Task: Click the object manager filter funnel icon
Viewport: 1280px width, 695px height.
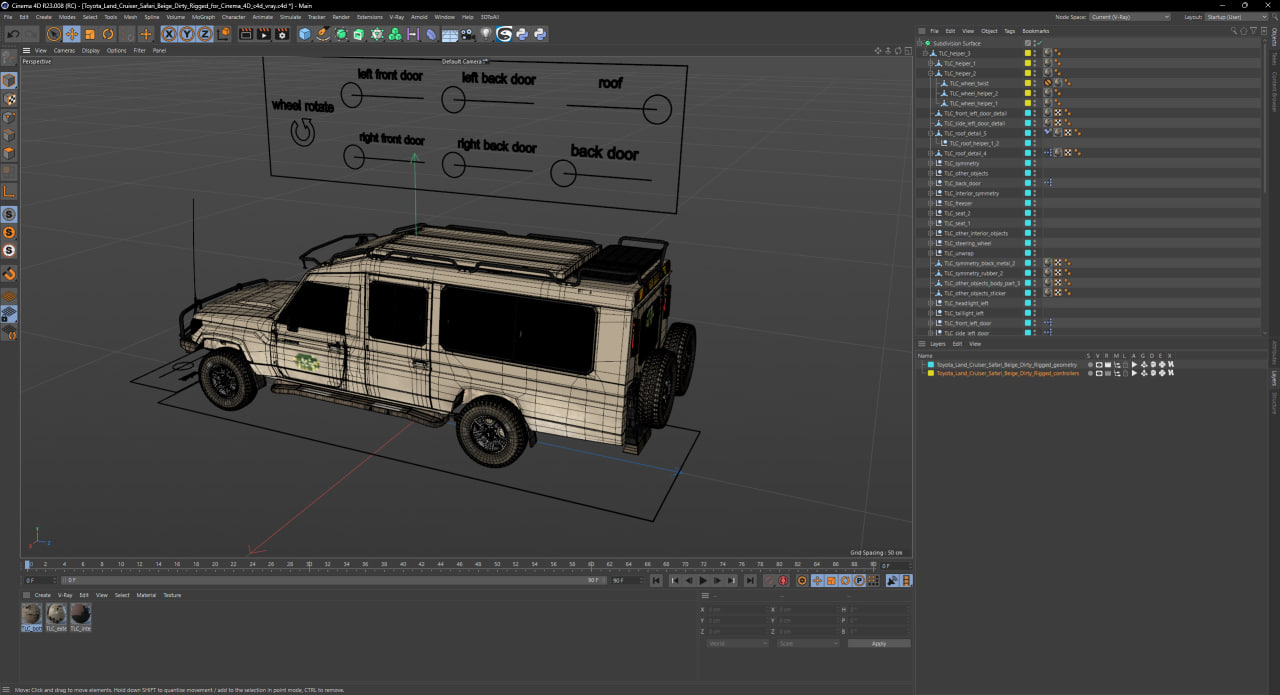Action: click(x=1253, y=31)
